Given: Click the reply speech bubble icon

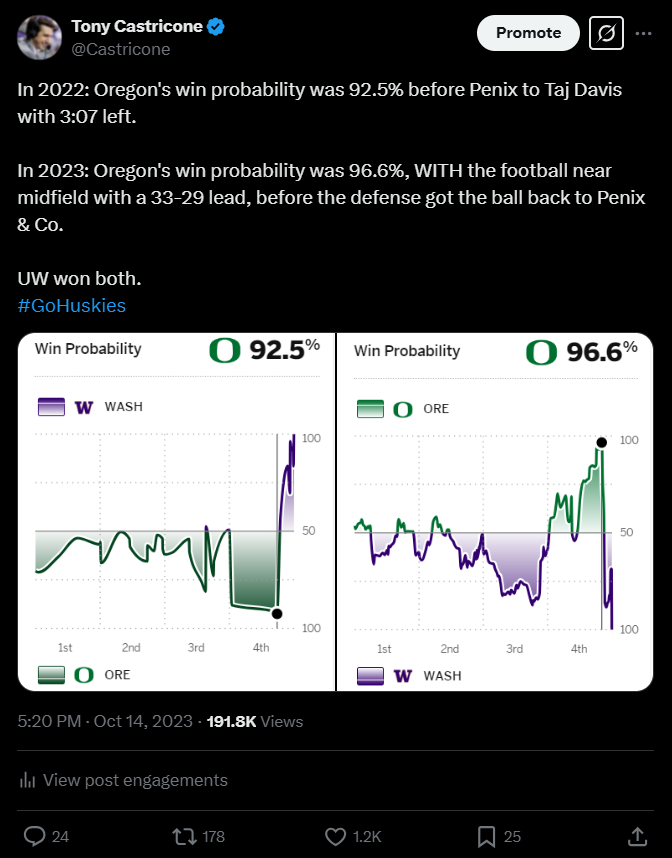Looking at the screenshot, I should (x=35, y=835).
